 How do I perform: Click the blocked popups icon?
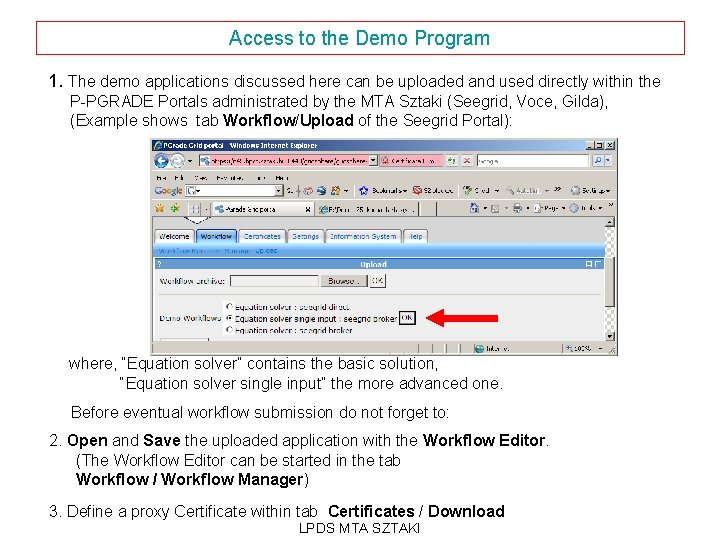417,191
